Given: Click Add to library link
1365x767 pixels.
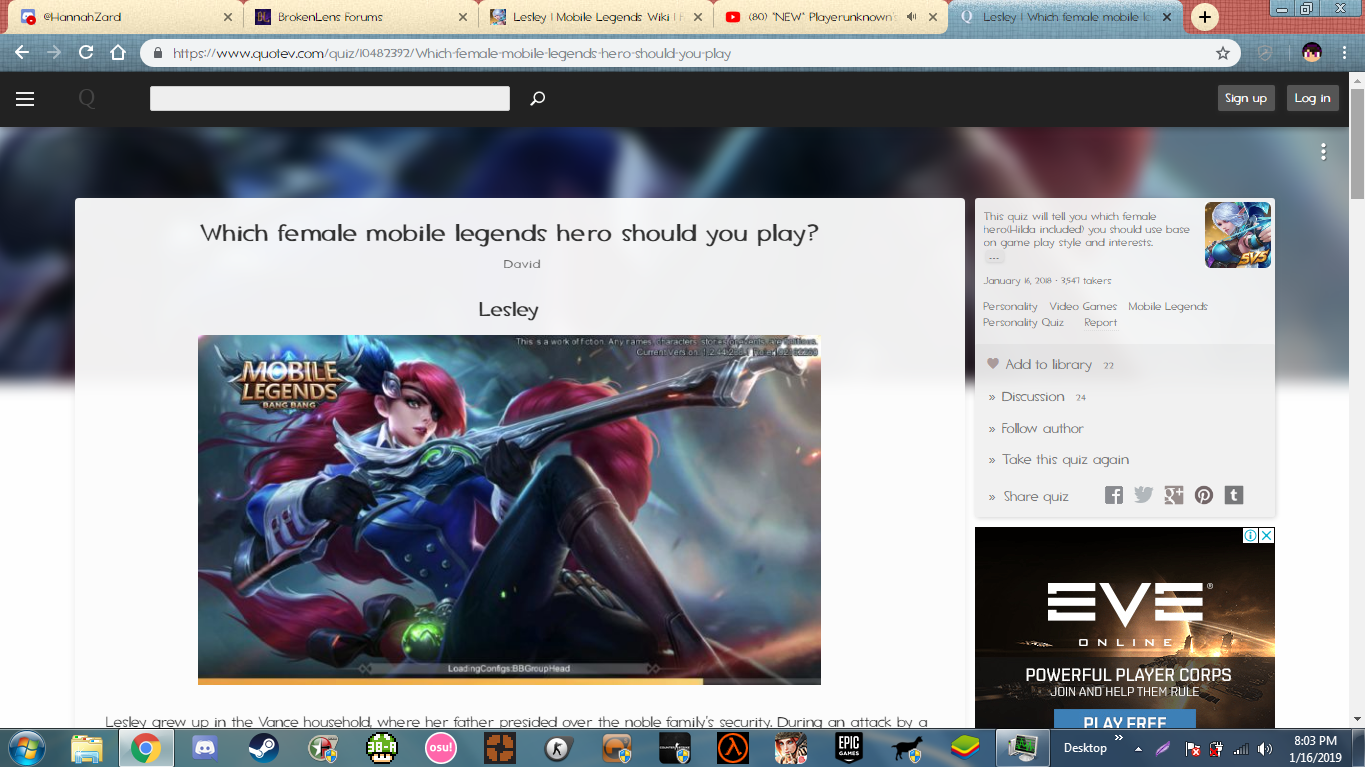Looking at the screenshot, I should point(1048,365).
